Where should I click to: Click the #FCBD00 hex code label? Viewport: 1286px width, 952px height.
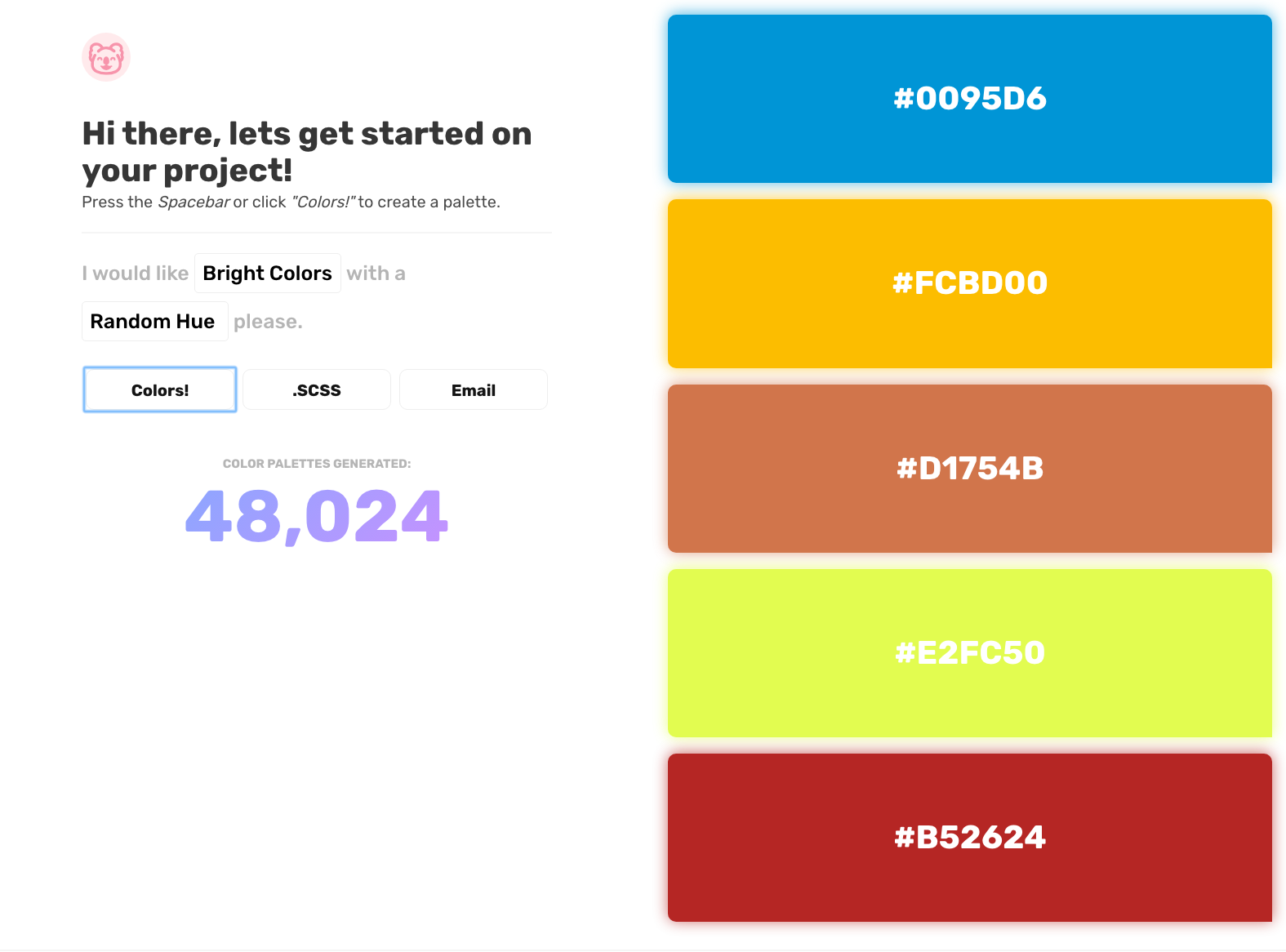(x=970, y=283)
